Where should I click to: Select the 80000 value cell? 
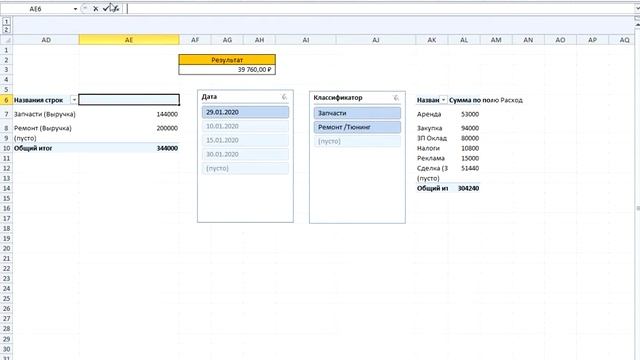pos(464,138)
